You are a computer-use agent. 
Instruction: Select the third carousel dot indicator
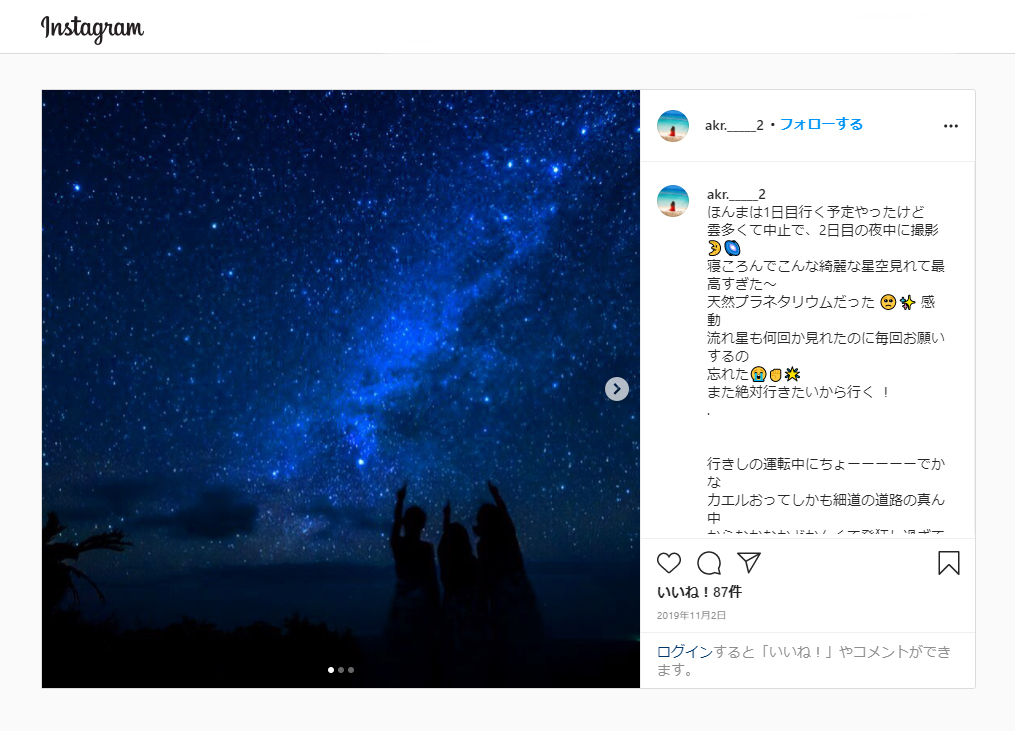[x=351, y=669]
